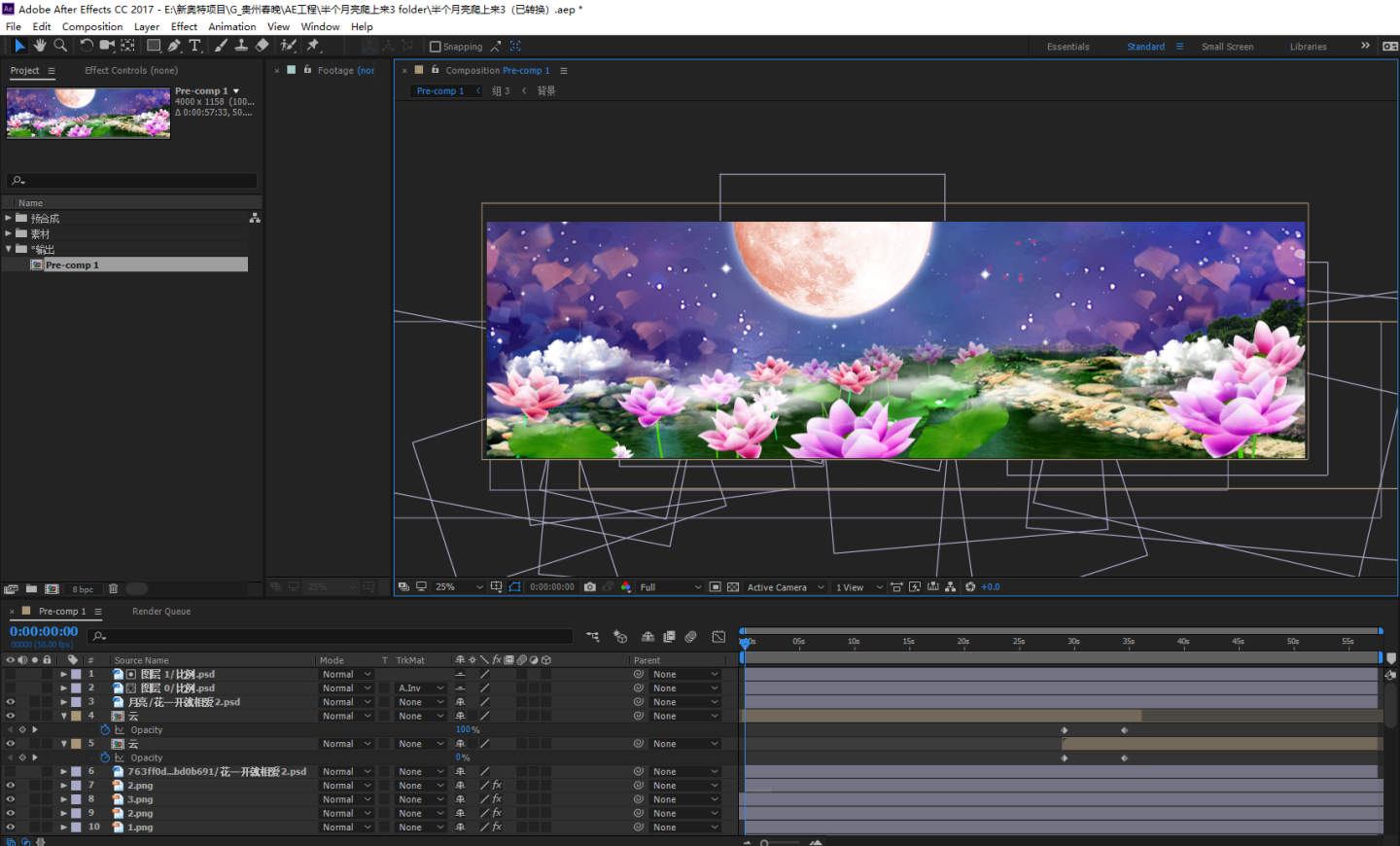The height and width of the screenshot is (846, 1400).
Task: Toggle the transparency grid icon
Action: coord(733,587)
